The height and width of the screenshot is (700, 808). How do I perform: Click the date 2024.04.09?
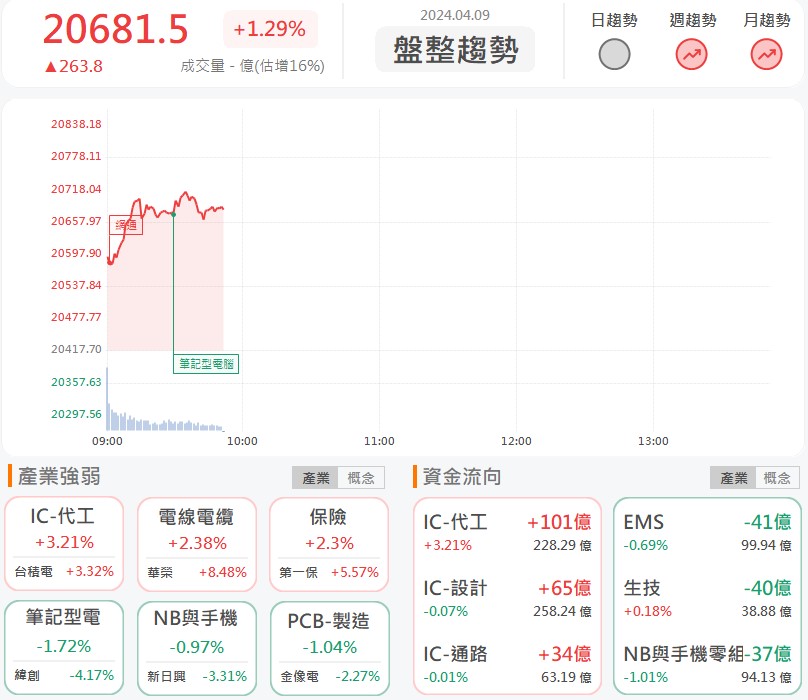pyautogui.click(x=455, y=15)
